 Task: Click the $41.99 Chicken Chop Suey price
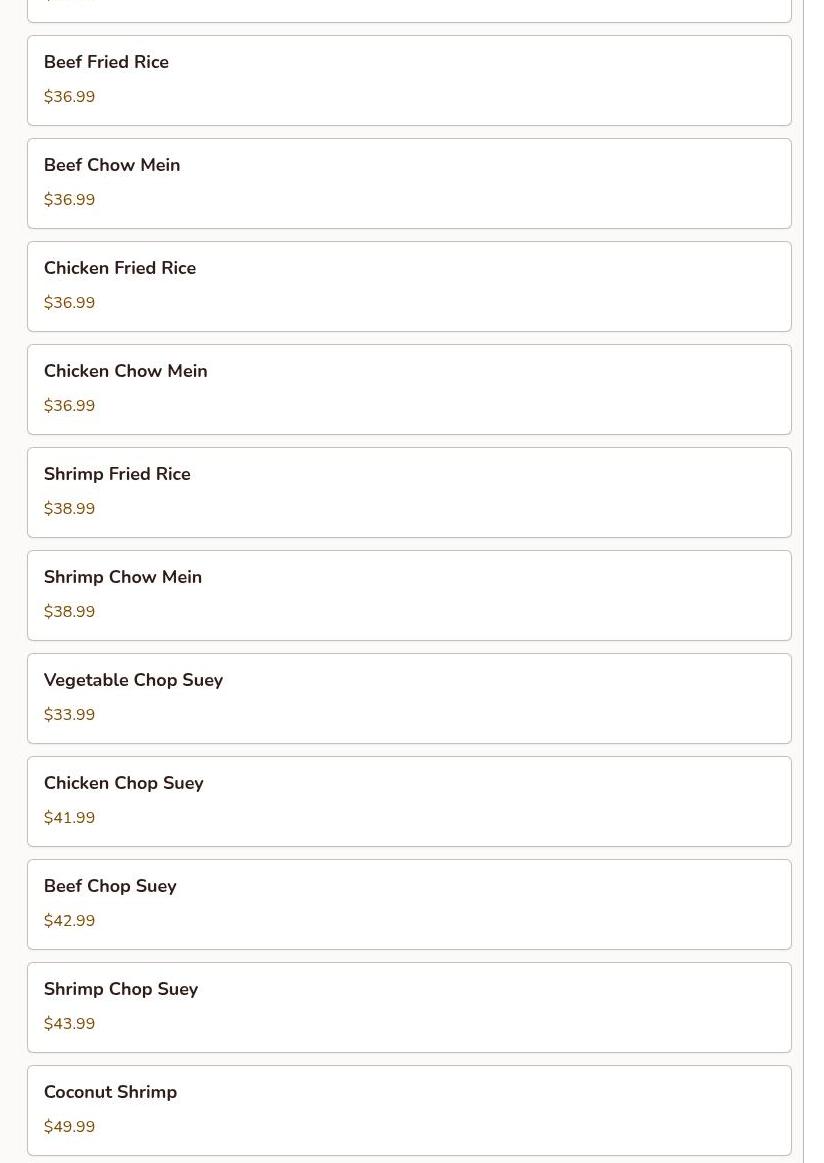pos(69,818)
